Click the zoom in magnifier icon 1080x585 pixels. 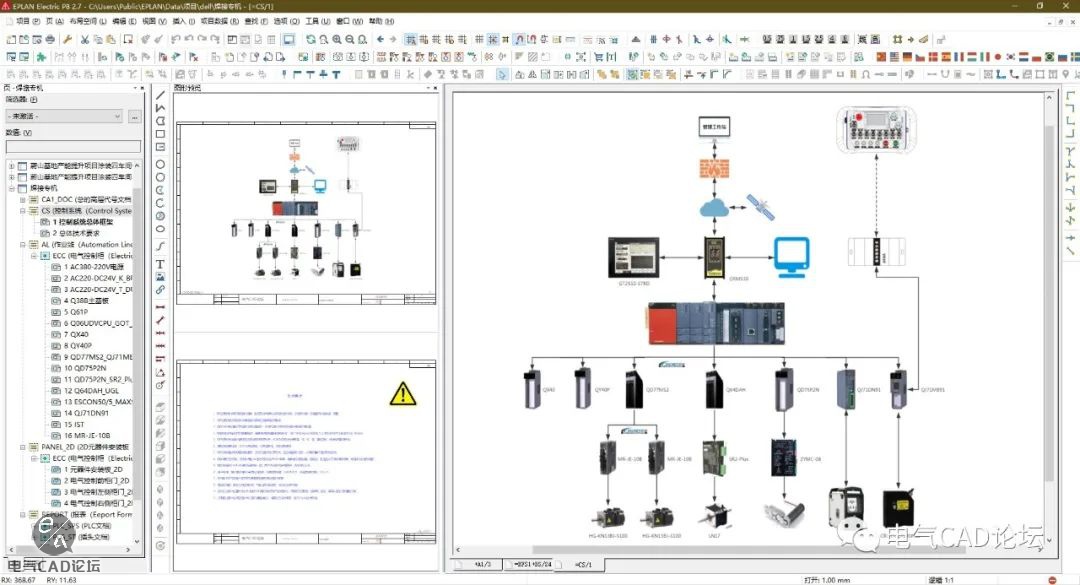[x=336, y=39]
